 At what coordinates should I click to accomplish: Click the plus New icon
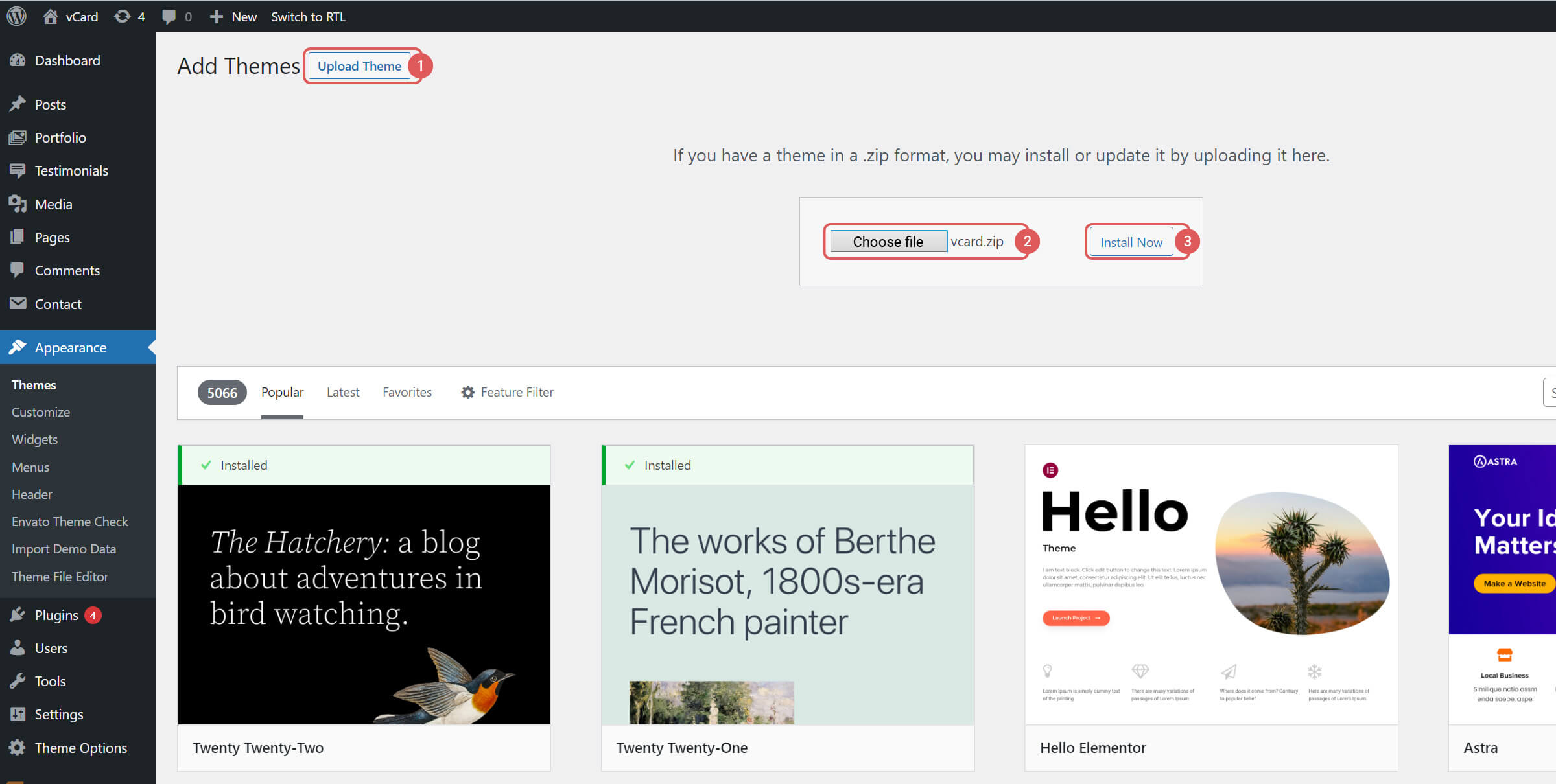tap(217, 17)
